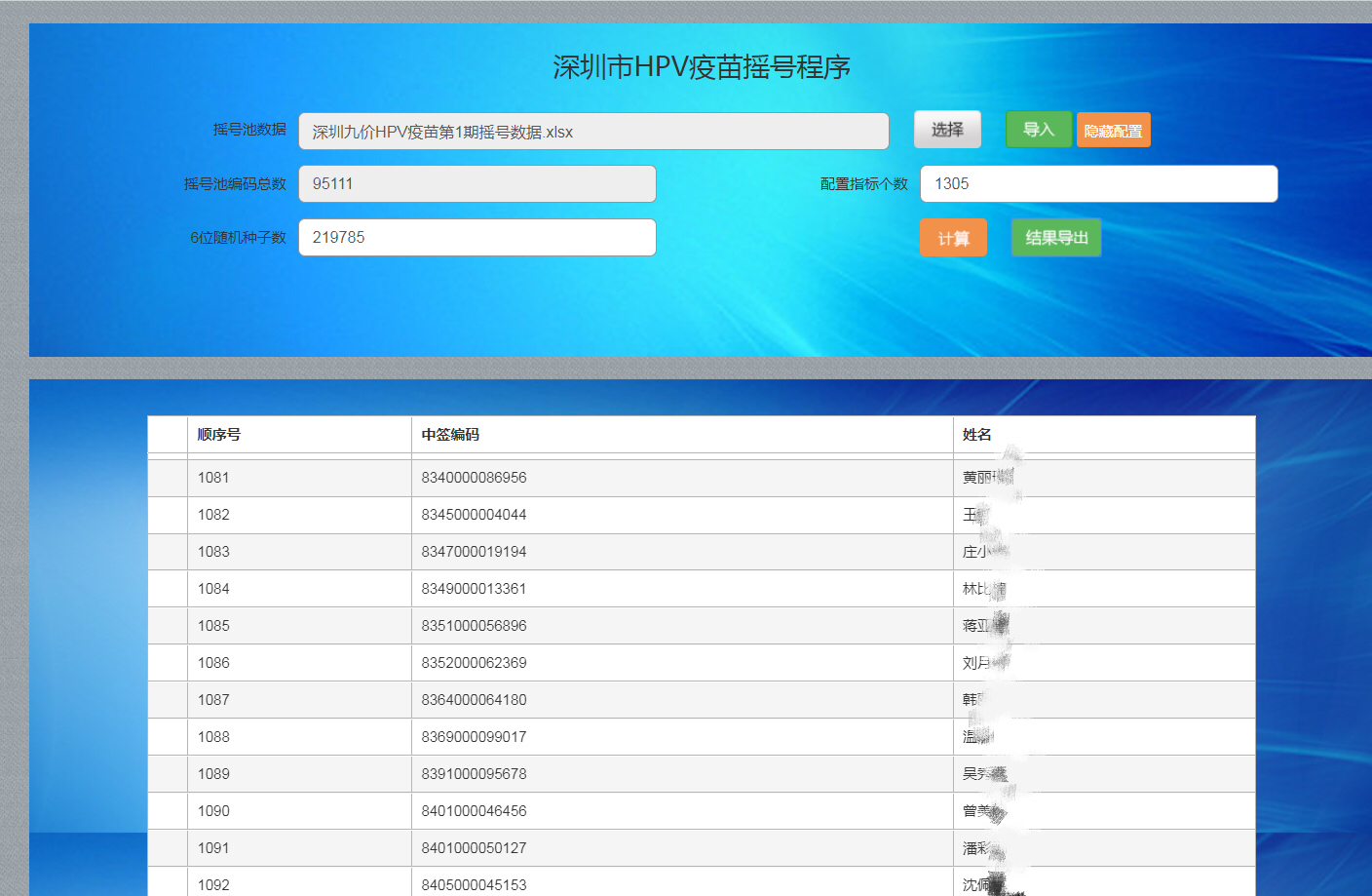Click winning code 8340000086956
1372x896 pixels.
point(474,478)
